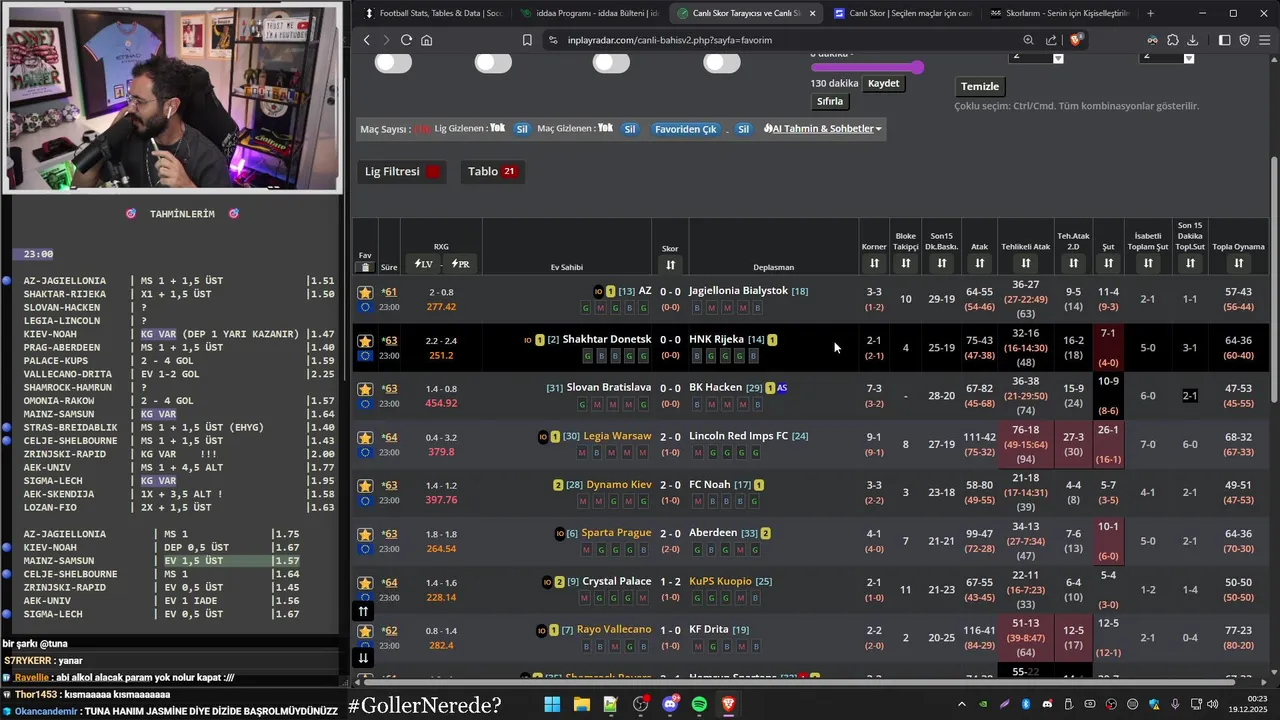
Task: Sort table by Şut column arrows
Action: (1108, 263)
